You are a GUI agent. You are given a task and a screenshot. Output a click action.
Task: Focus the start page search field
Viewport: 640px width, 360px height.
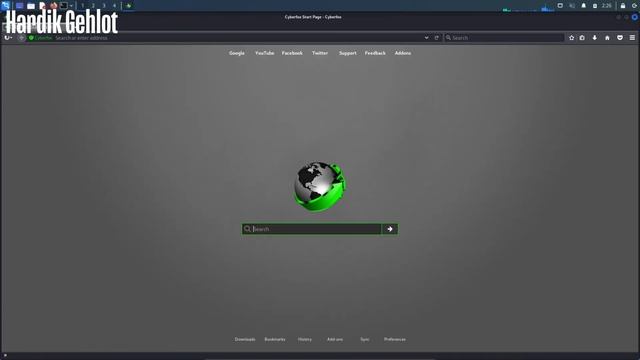coord(312,229)
